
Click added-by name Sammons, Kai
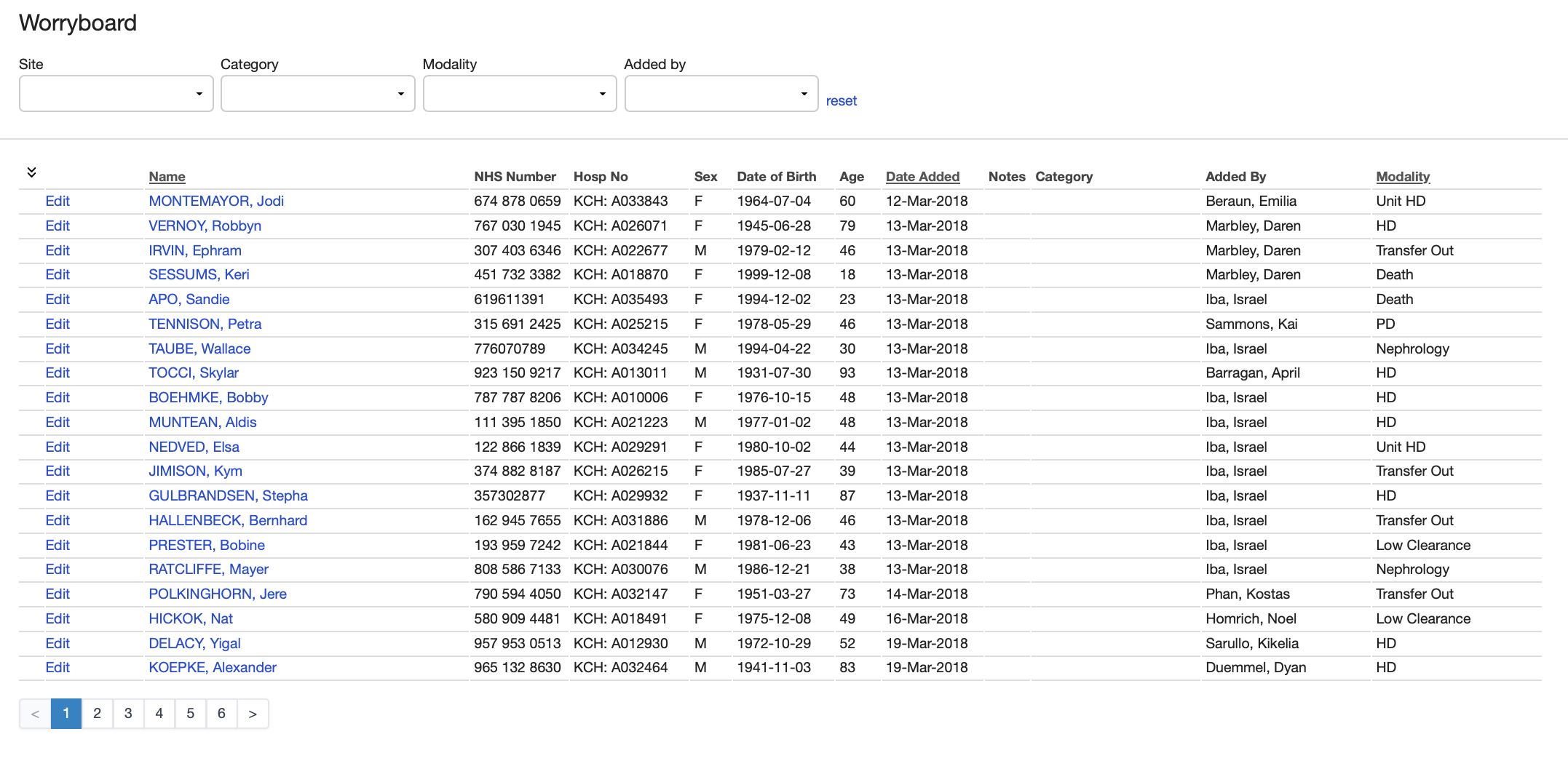pos(1251,324)
